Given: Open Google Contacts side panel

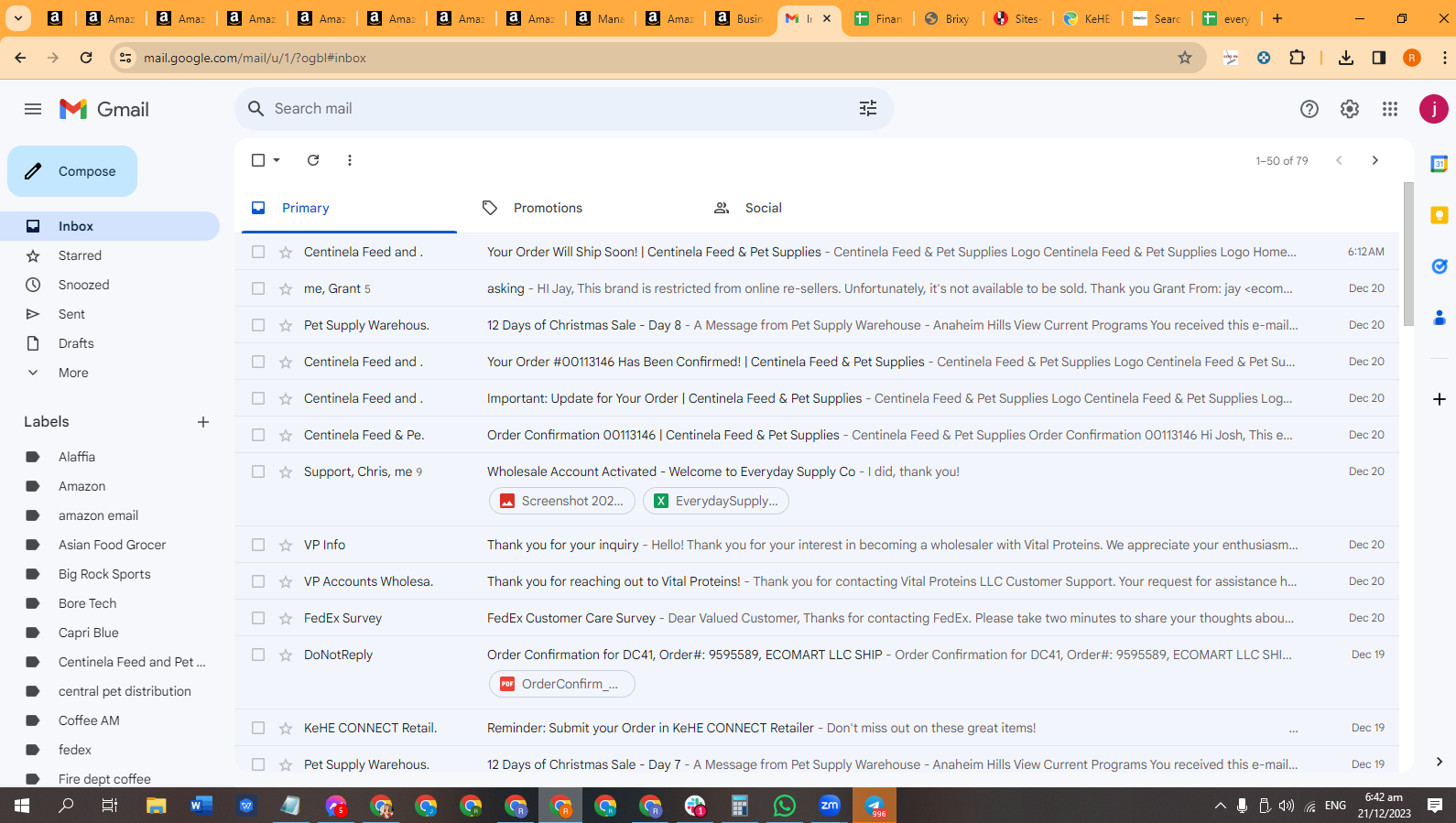Looking at the screenshot, I should 1440,318.
